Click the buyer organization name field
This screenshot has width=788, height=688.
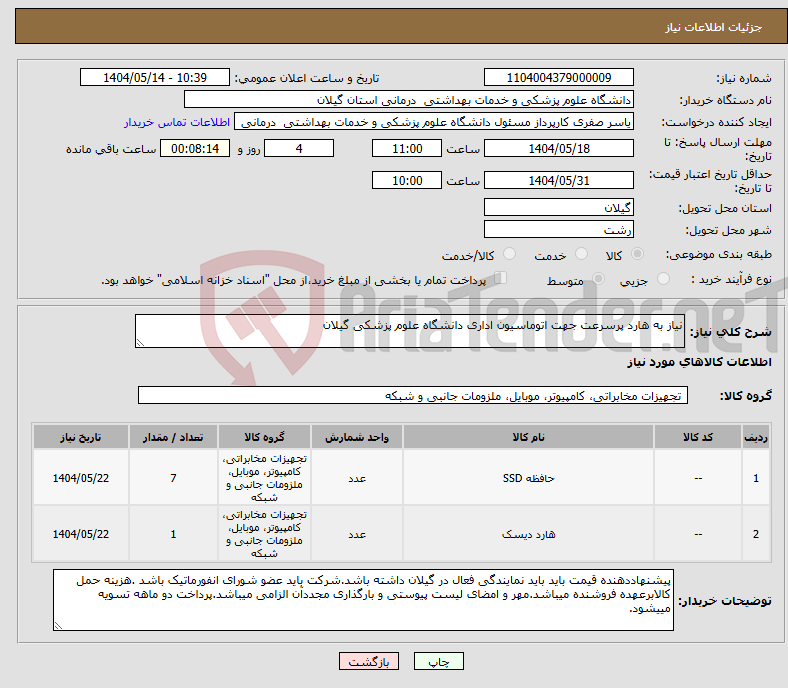[409, 100]
